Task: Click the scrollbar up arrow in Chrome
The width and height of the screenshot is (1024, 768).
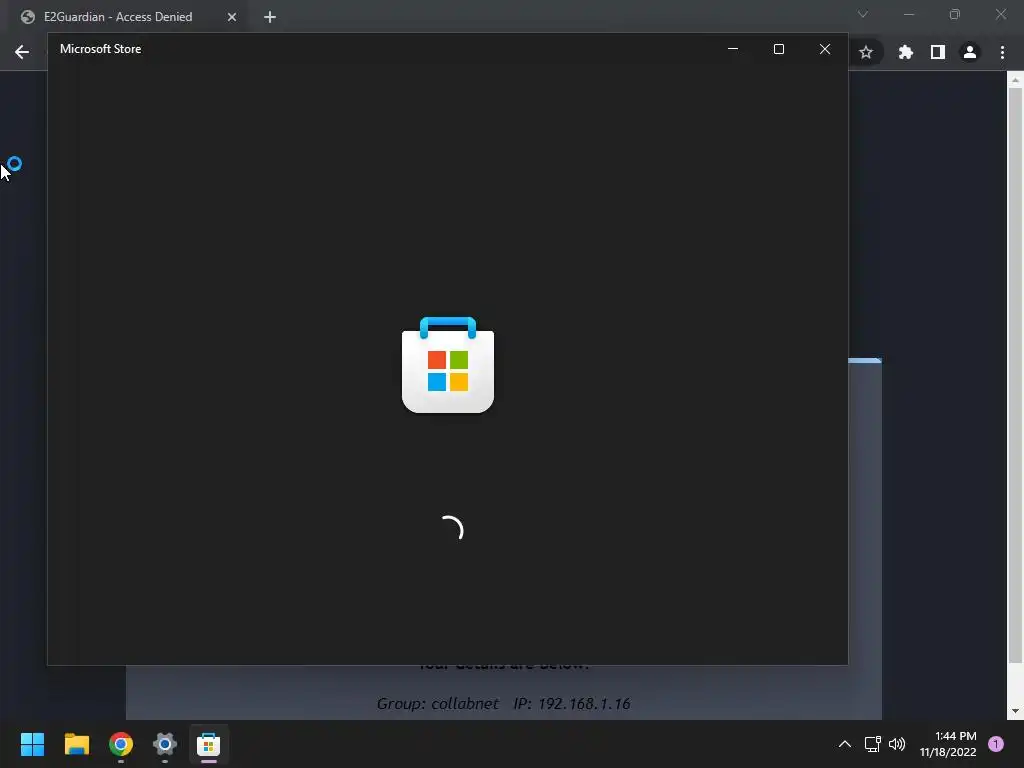Action: click(1015, 80)
